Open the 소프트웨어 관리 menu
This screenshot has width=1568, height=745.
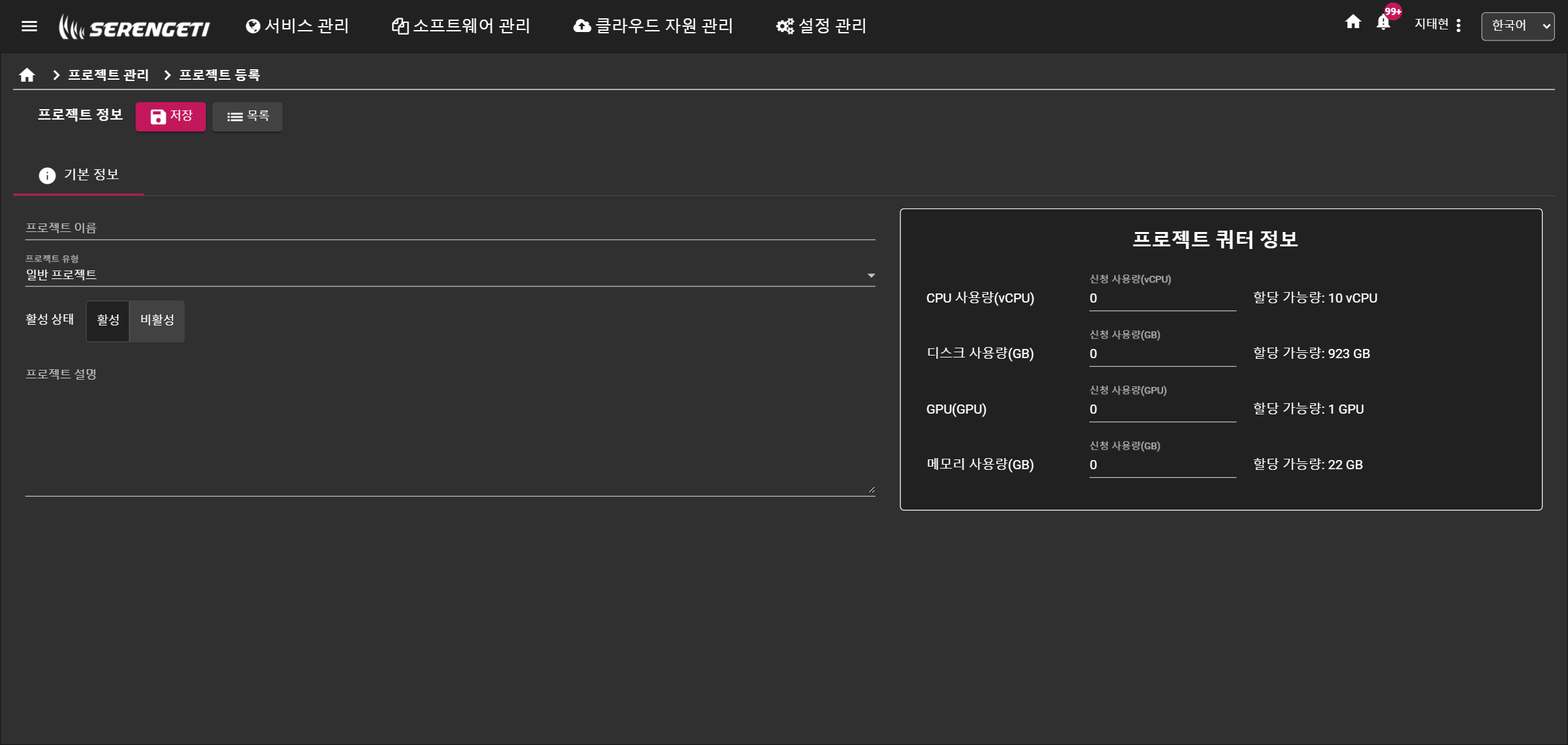(461, 26)
